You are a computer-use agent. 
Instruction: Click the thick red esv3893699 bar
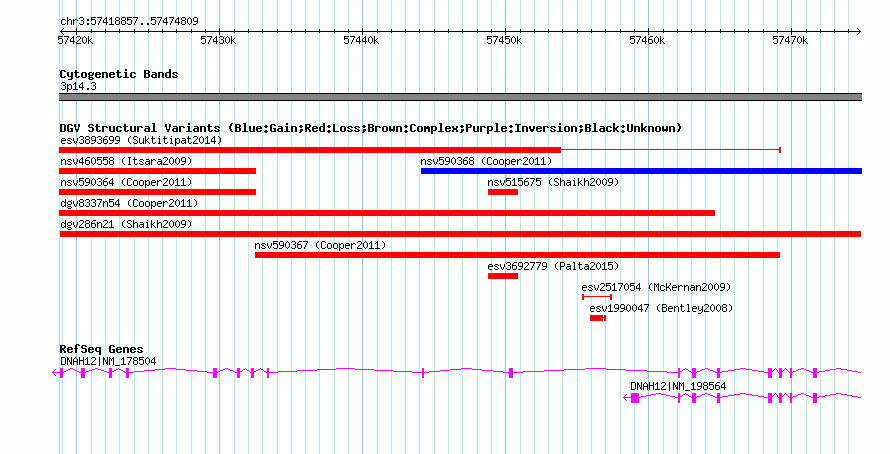[310, 150]
